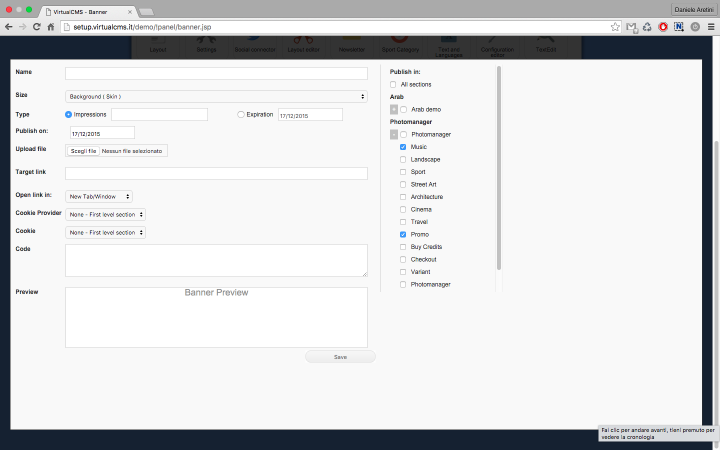Open Text and Languages toolbar item

(x=449, y=48)
